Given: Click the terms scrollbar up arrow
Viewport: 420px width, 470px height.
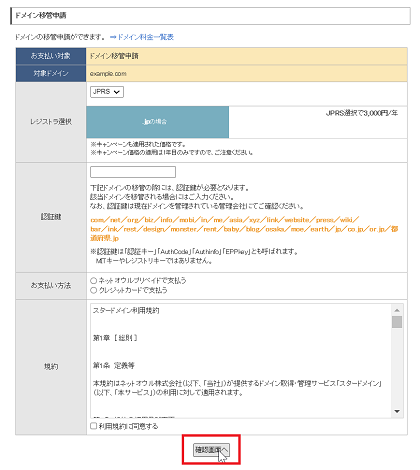Looking at the screenshot, I should coord(397,310).
